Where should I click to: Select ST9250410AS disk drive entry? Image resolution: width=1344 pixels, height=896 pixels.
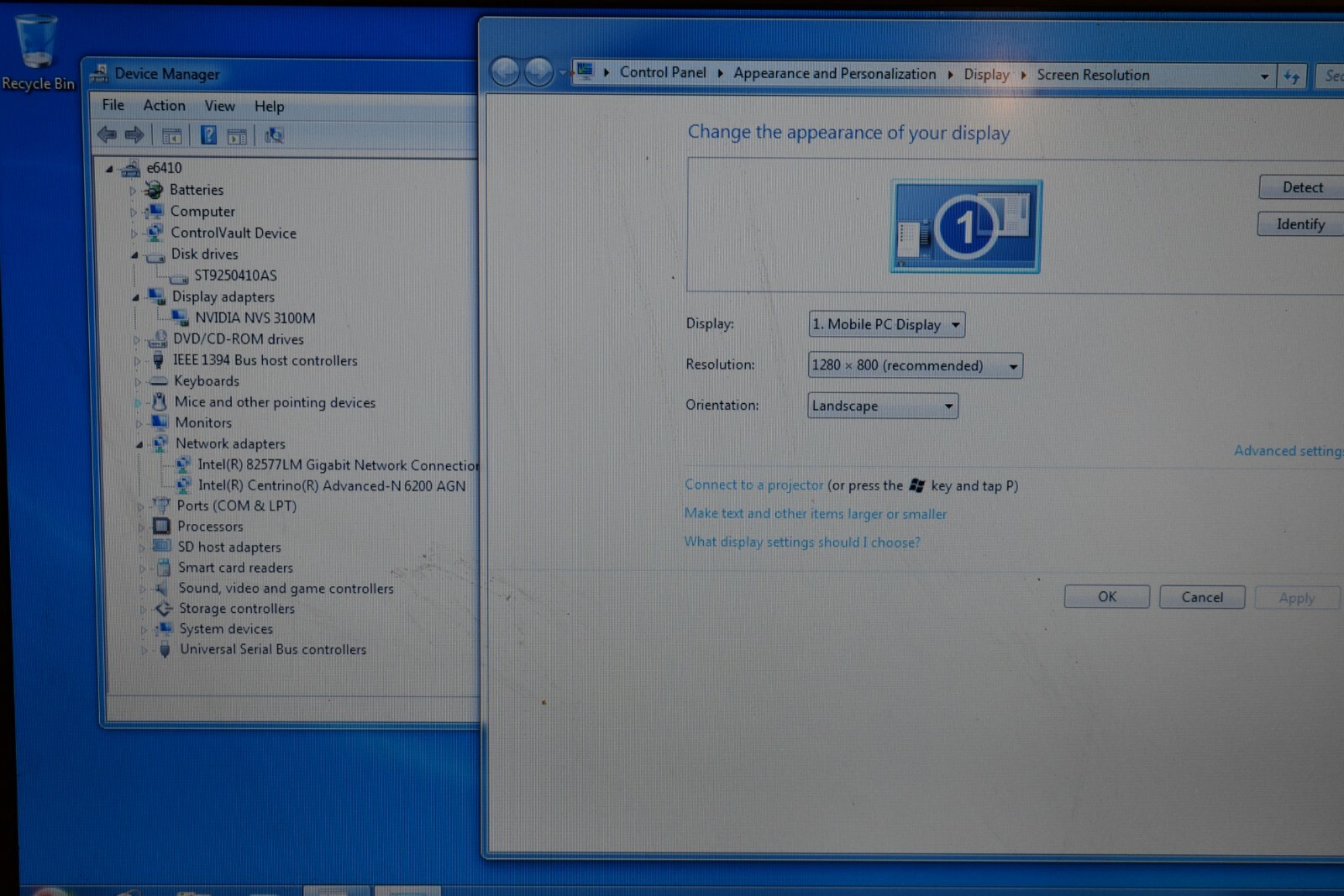click(235, 275)
